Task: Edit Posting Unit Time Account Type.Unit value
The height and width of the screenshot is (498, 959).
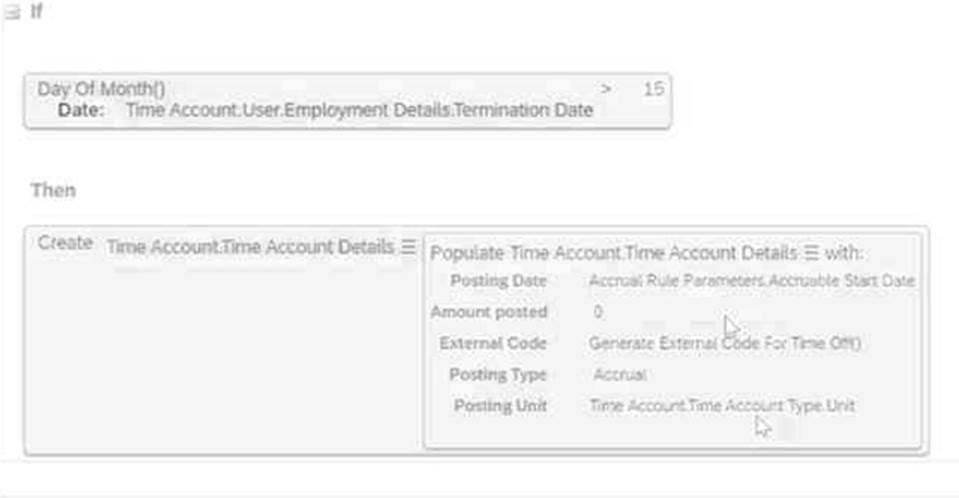Action: pos(722,406)
